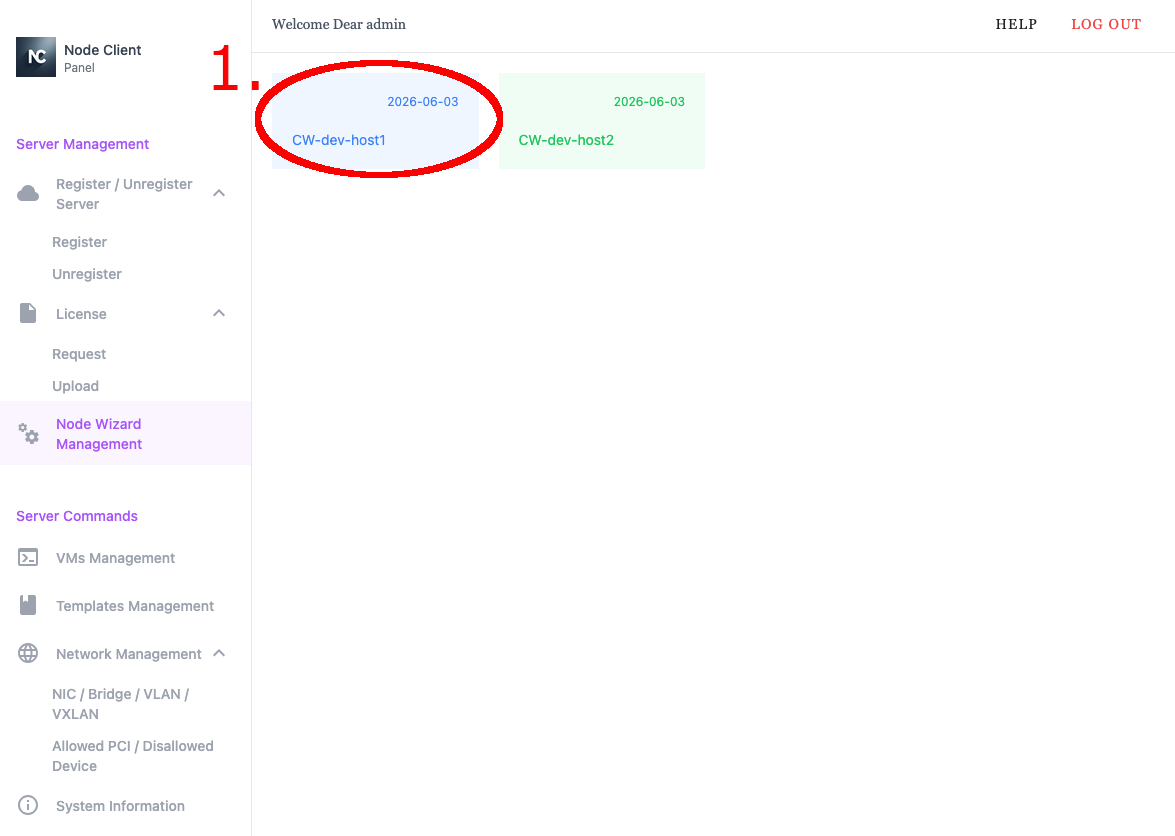Select the CW-dev-host2 node card
This screenshot has width=1175, height=836.
(602, 121)
